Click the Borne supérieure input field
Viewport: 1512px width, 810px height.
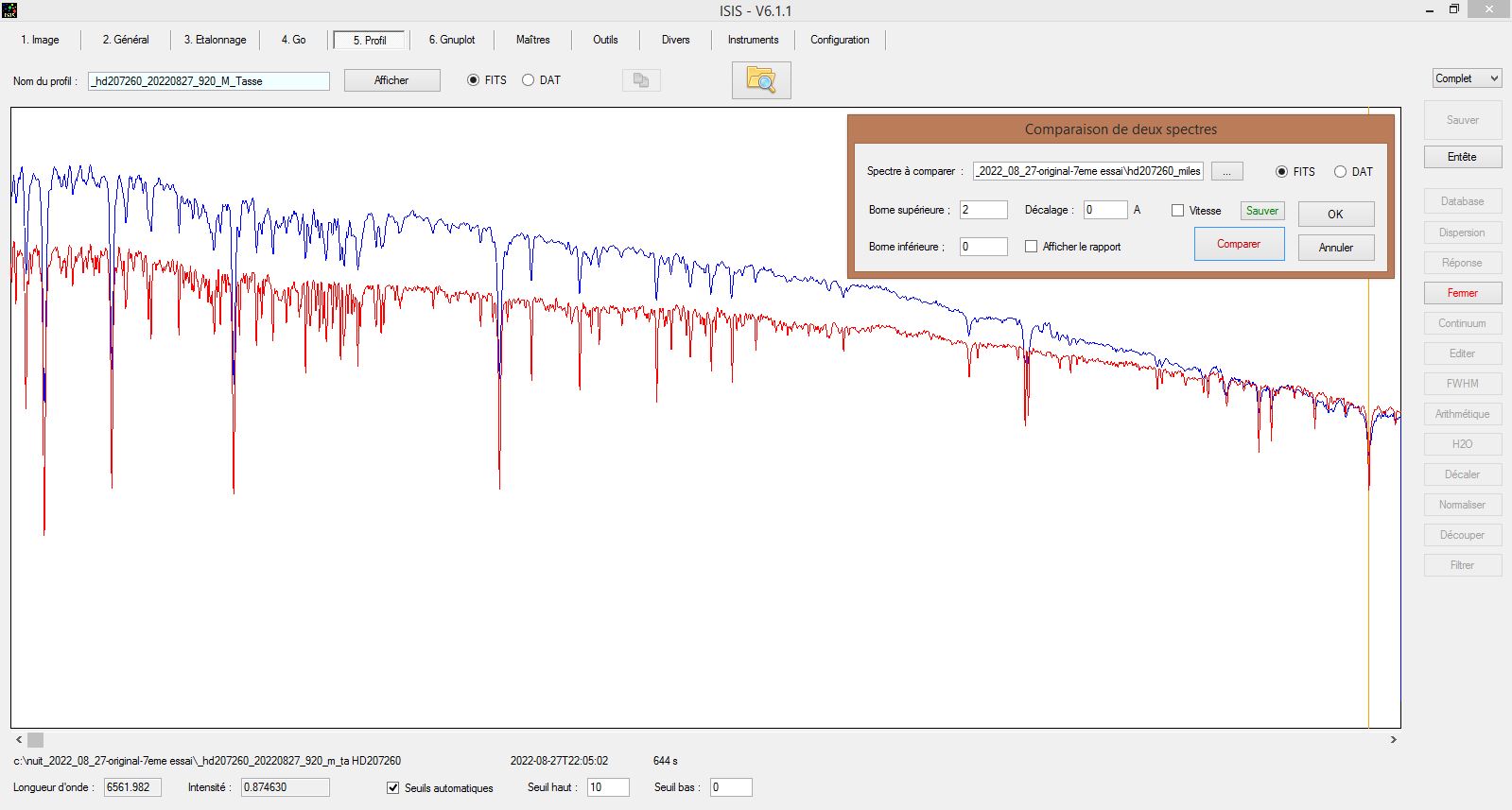point(982,210)
